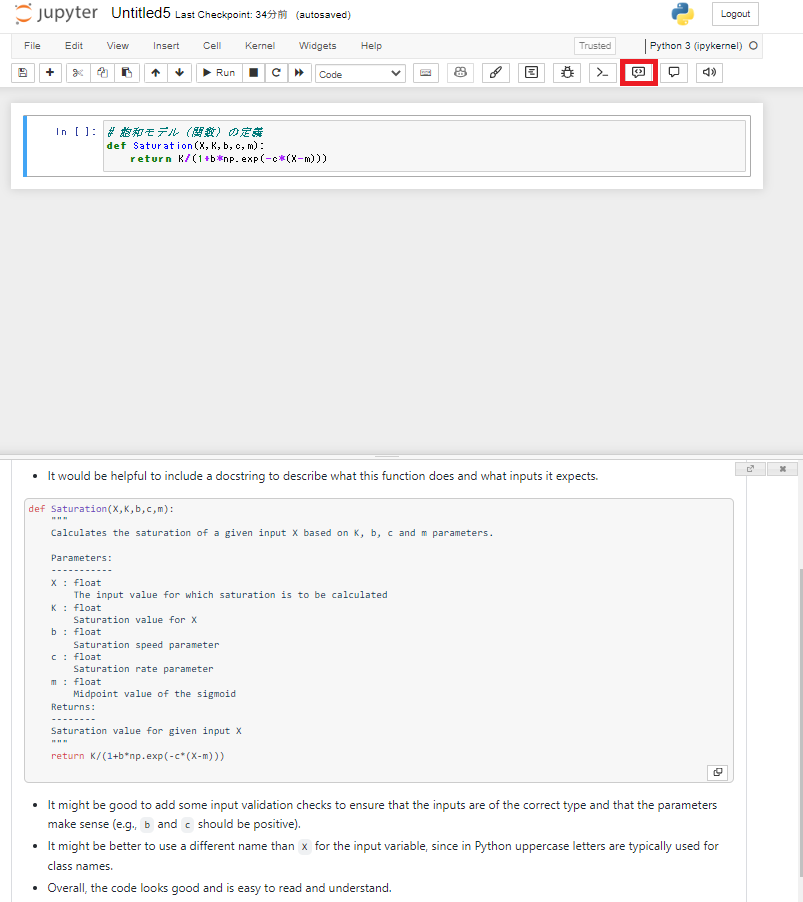The image size is (803, 902).
Task: Click the Logout button
Action: (735, 14)
